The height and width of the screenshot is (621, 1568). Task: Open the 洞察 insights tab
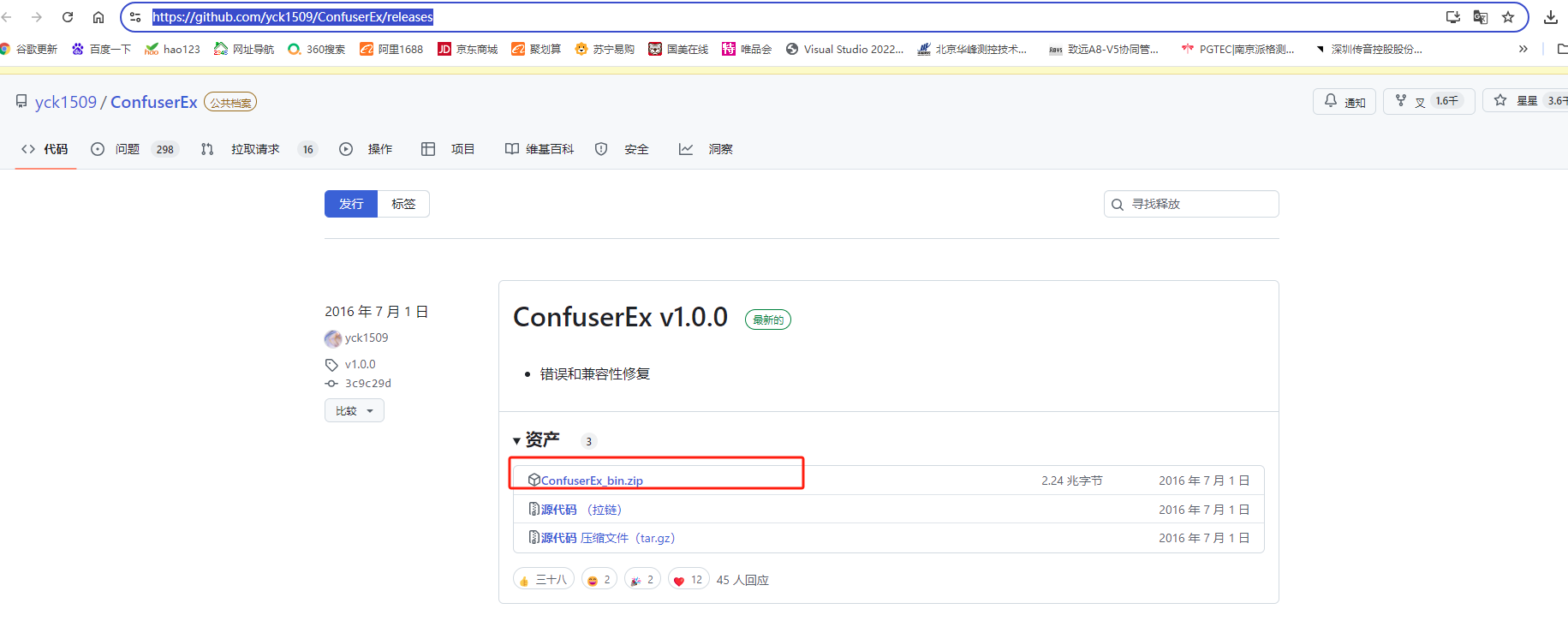[706, 149]
